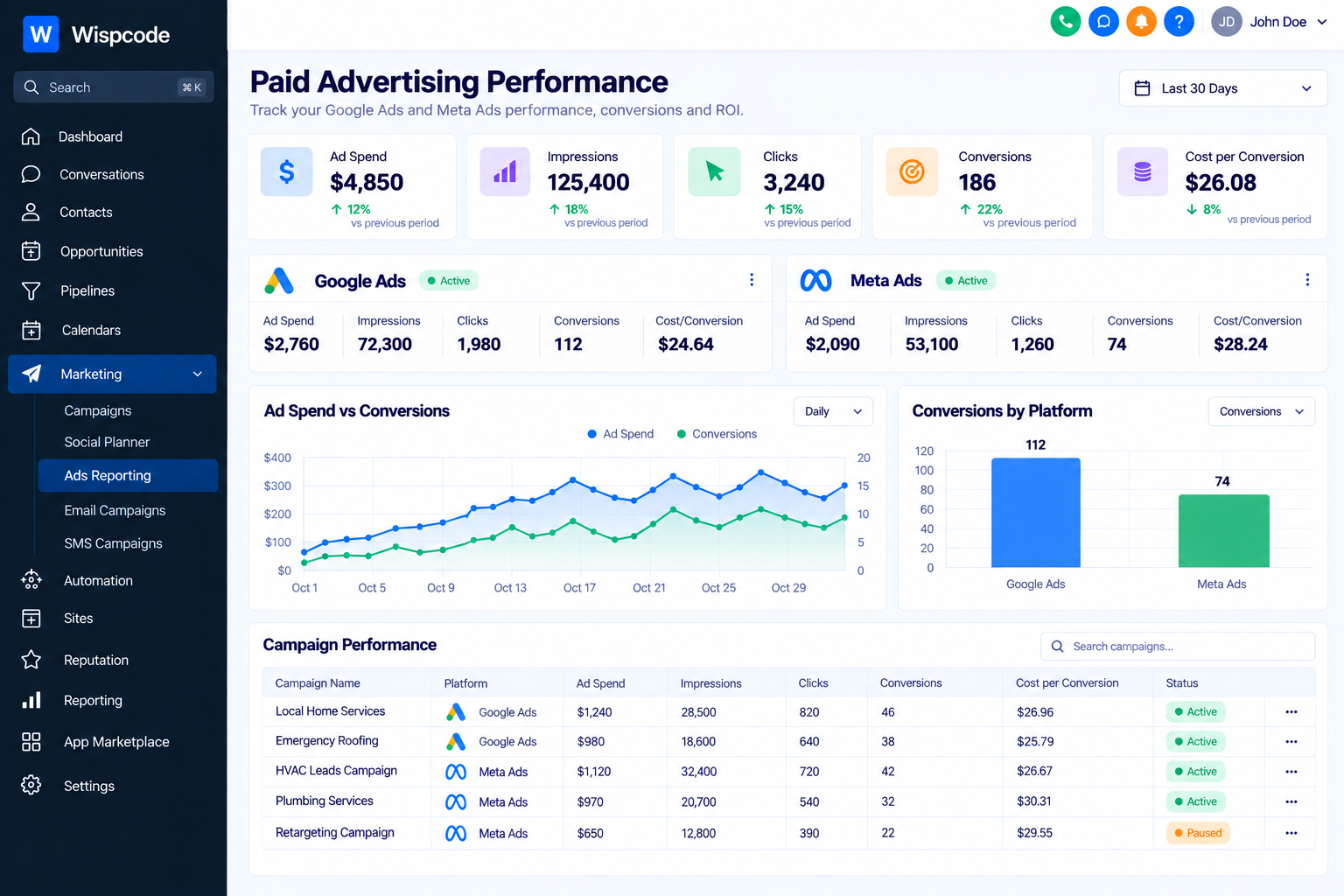Open the orange notifications bell
This screenshot has height=896, width=1344.
(1141, 22)
